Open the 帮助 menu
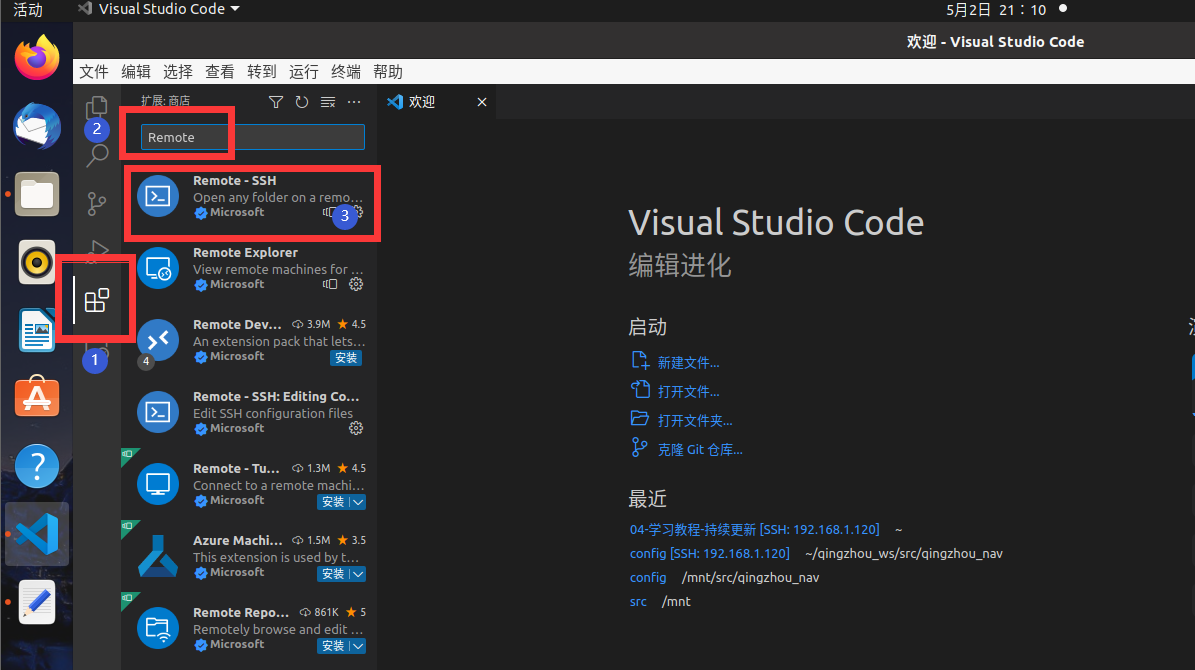This screenshot has width=1195, height=670. [x=387, y=72]
